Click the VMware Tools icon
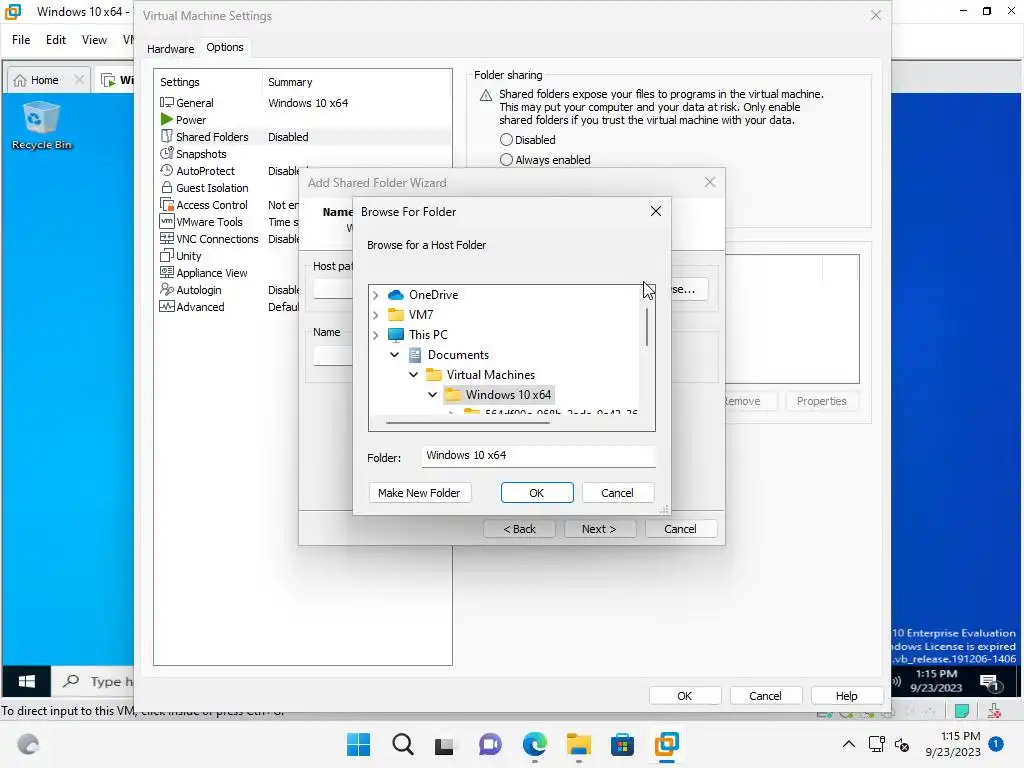 coord(167,221)
